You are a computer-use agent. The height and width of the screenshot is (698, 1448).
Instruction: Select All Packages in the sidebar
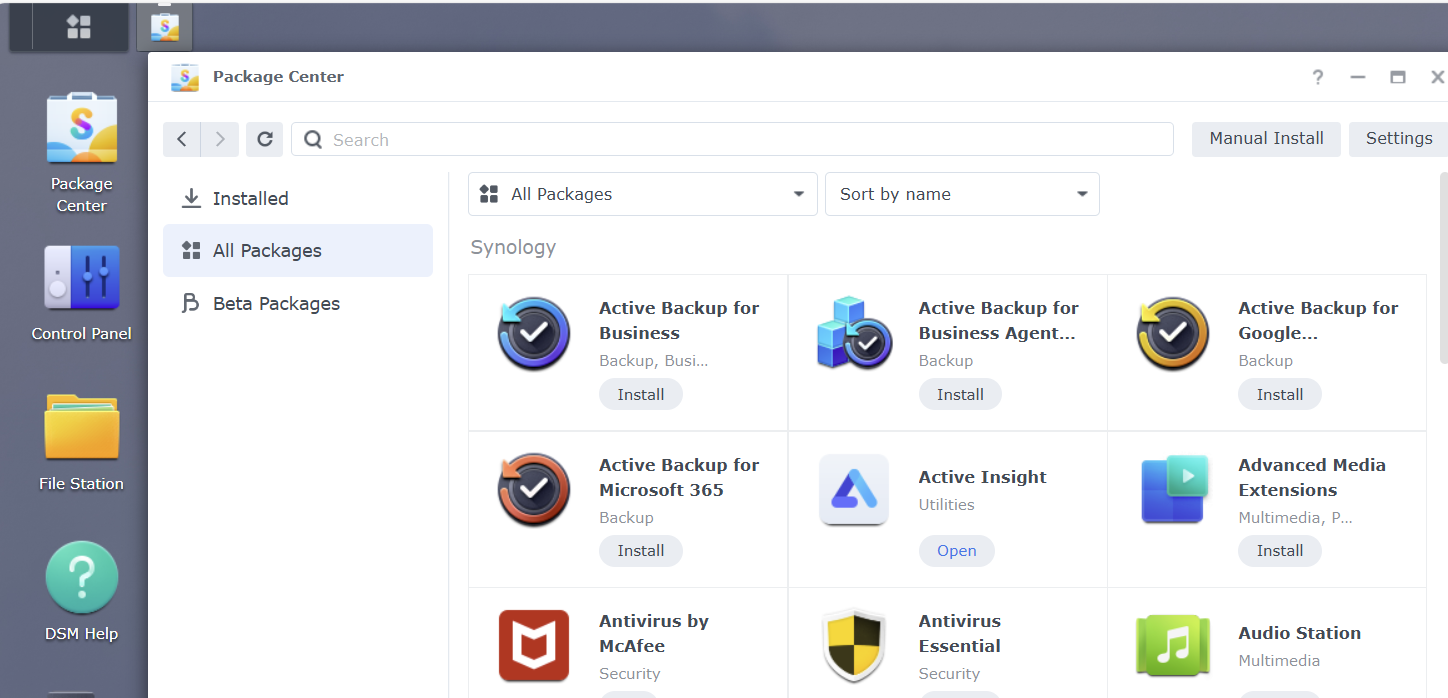pos(298,251)
